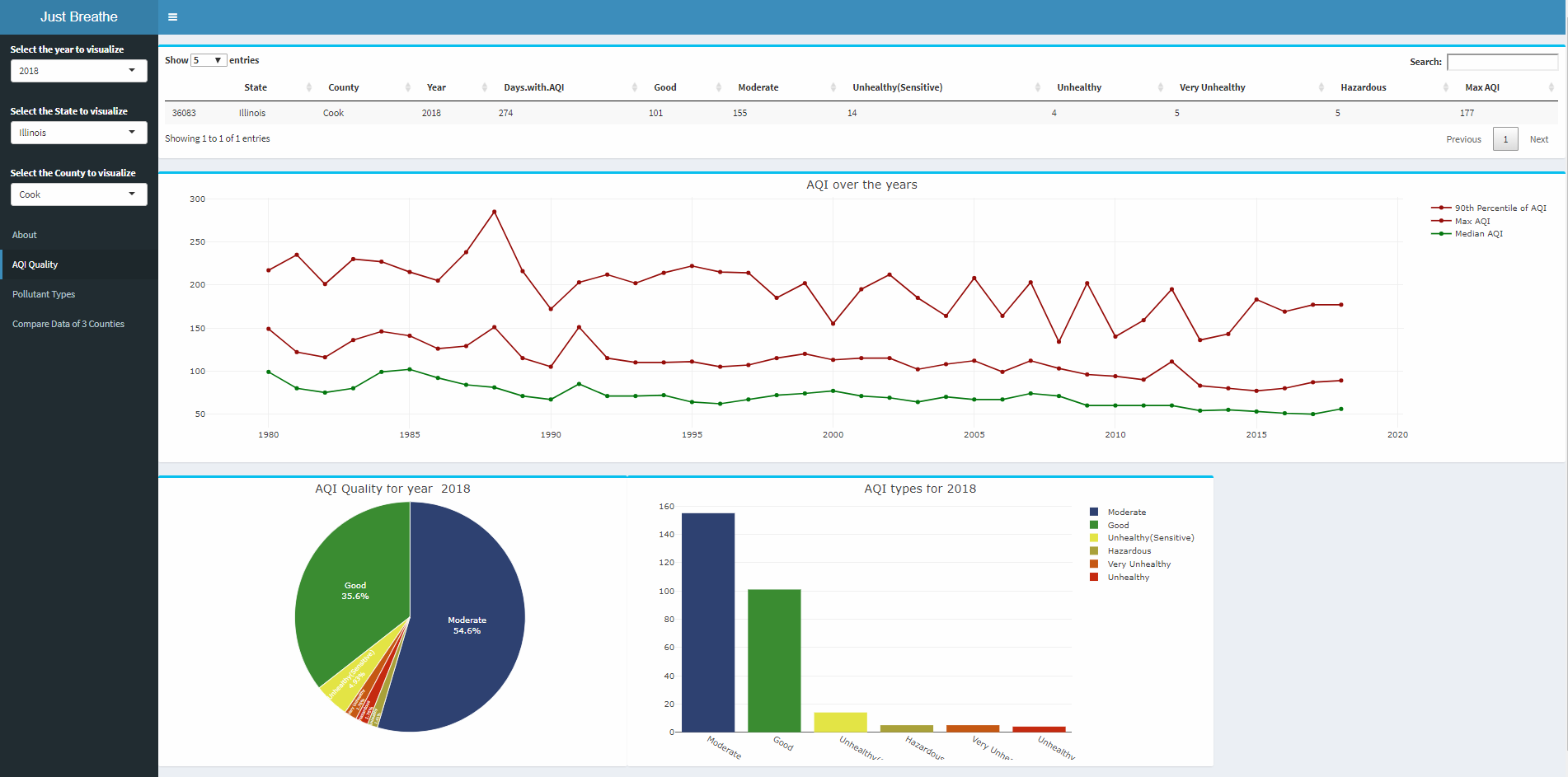Open the About sidebar tab
Viewport: 1568px width, 777px height.
click(x=79, y=235)
